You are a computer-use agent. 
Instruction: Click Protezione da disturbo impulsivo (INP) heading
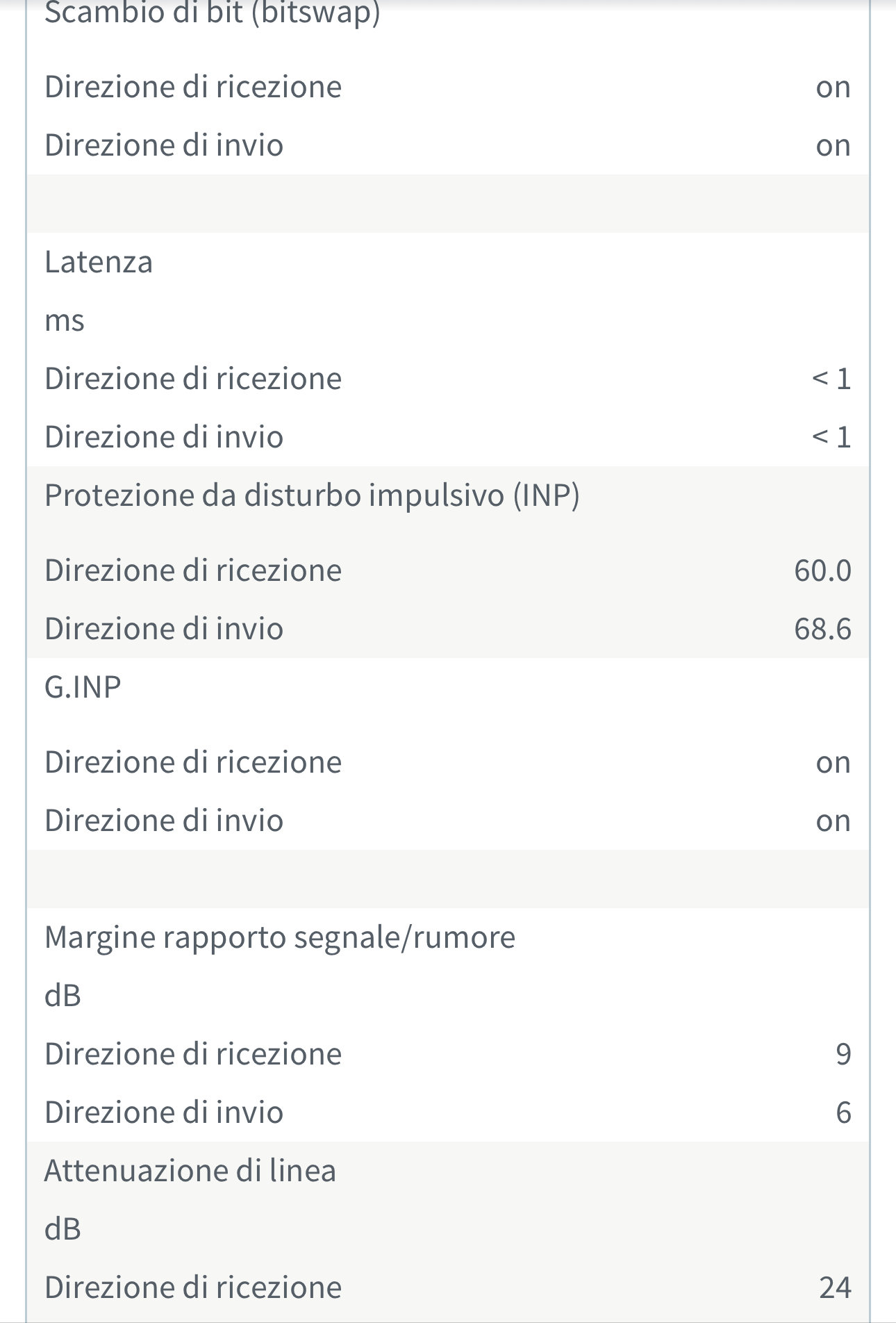click(312, 496)
